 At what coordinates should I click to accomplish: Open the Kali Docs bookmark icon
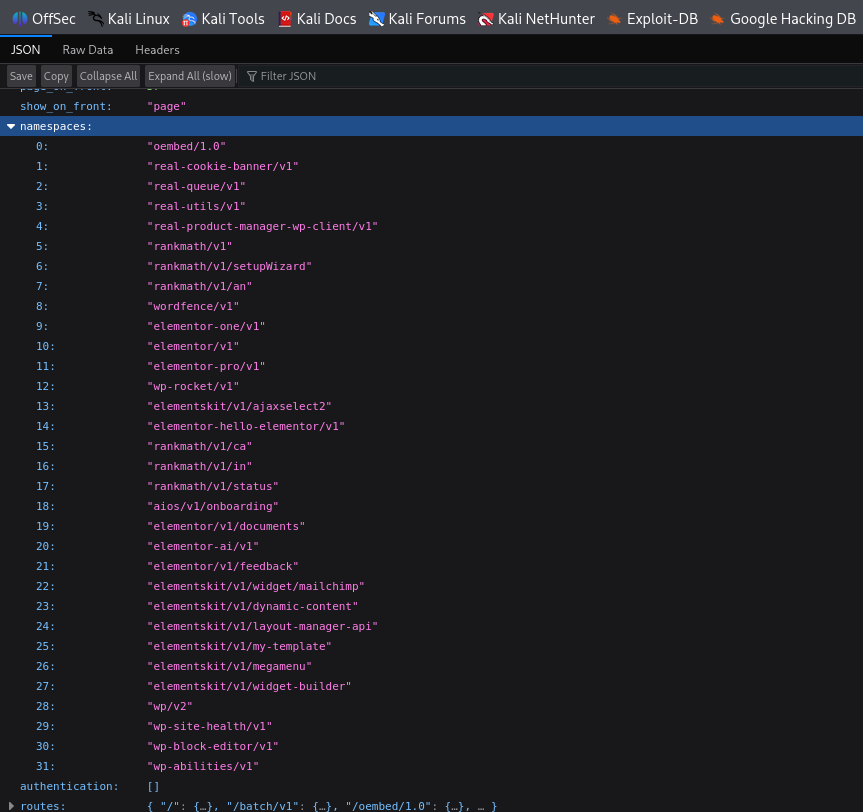click(x=285, y=18)
